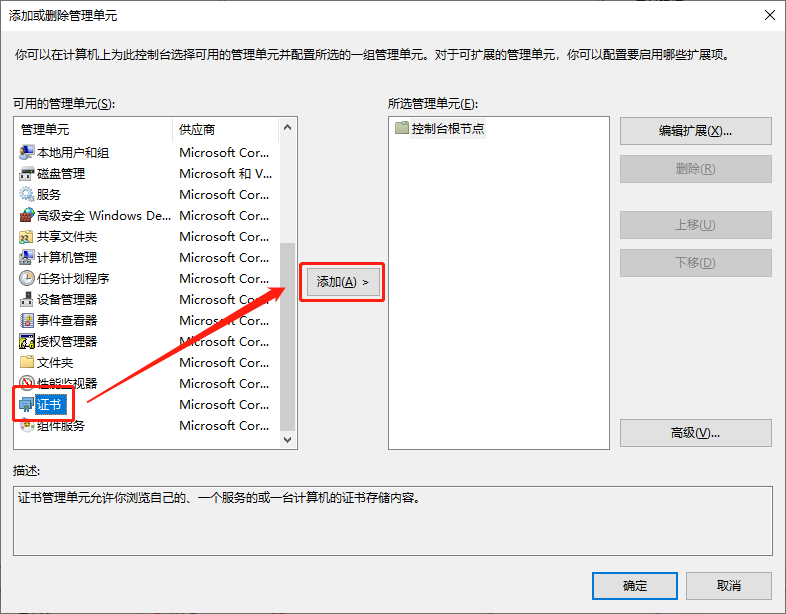
Task: Click the 设备管理器 icon
Action: (x=27, y=299)
